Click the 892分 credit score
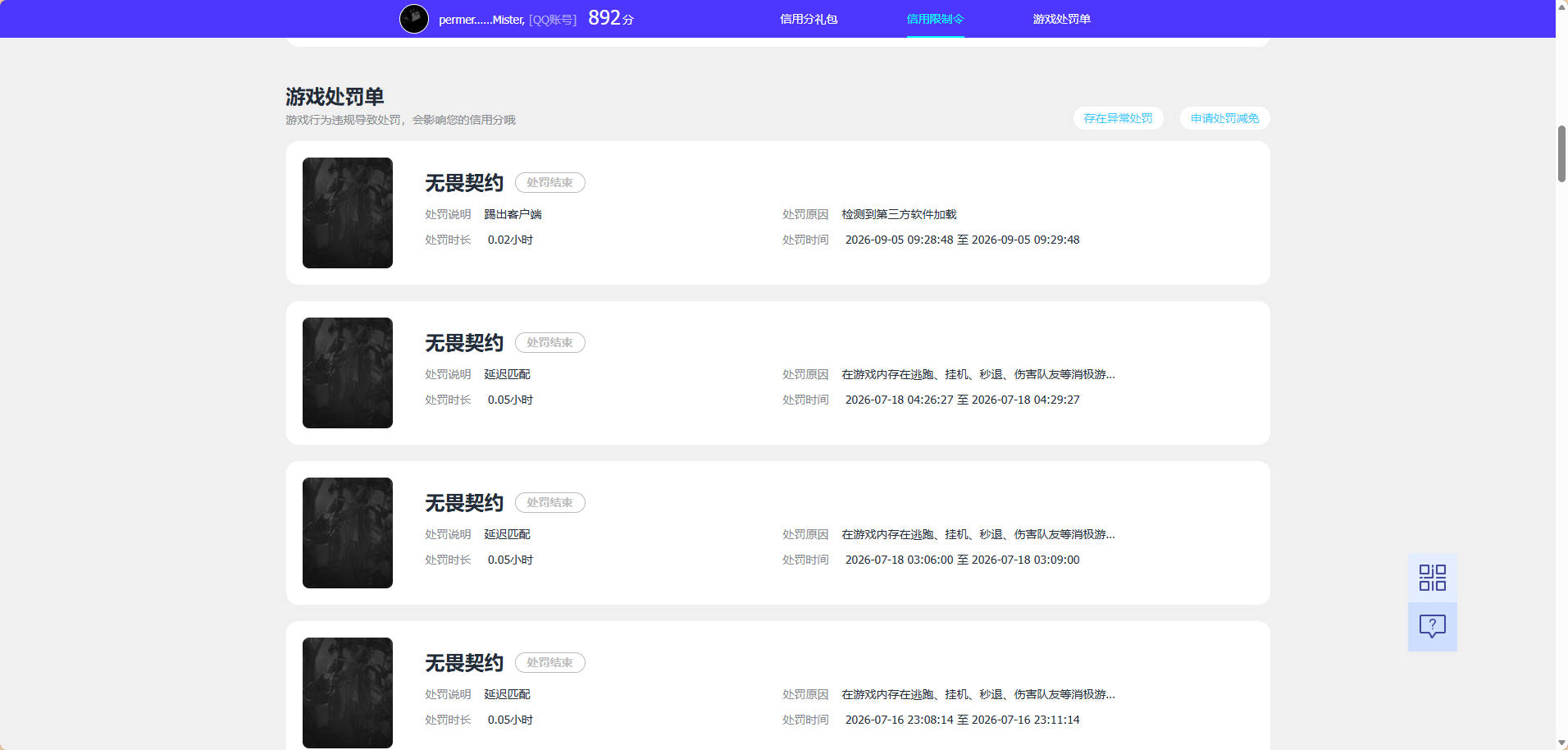 pos(611,18)
